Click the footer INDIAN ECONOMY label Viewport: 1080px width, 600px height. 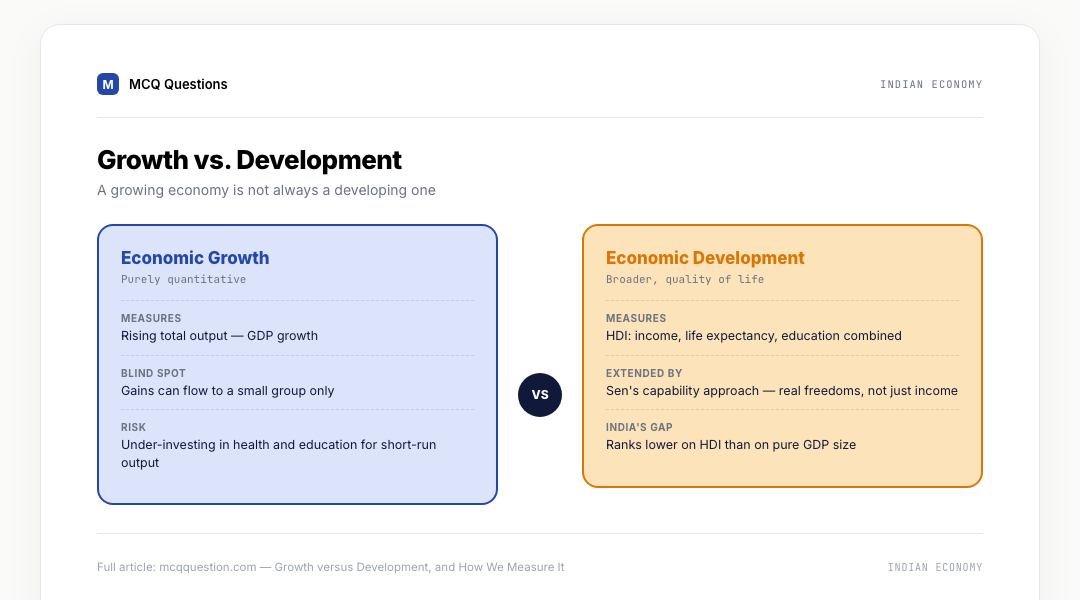[935, 567]
